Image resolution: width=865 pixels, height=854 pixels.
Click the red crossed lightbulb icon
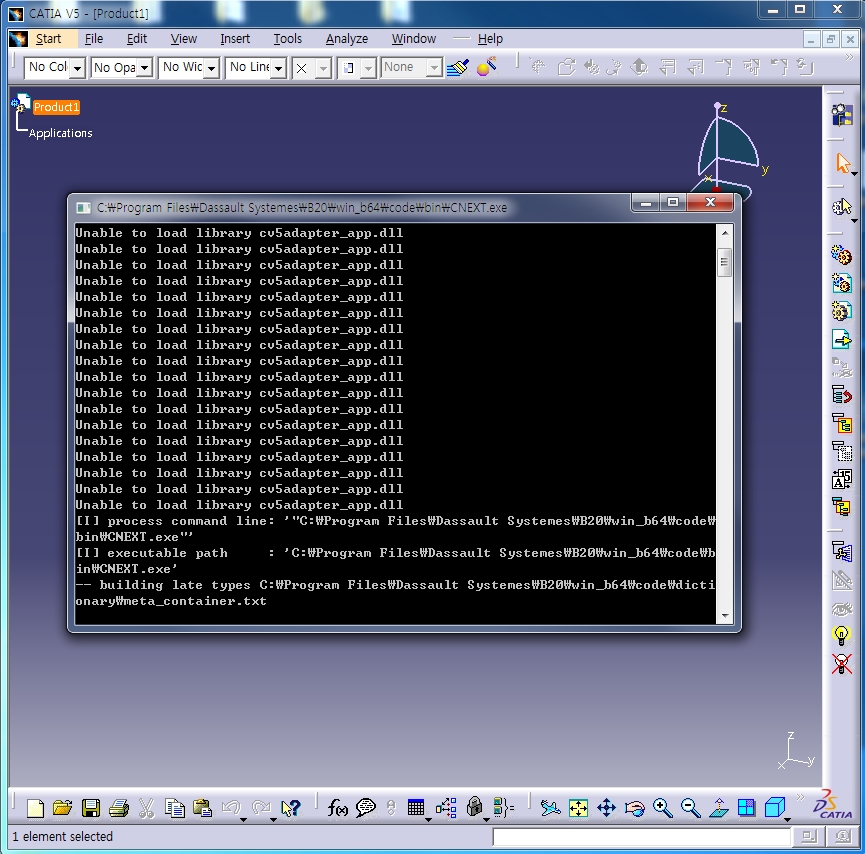pyautogui.click(x=842, y=662)
